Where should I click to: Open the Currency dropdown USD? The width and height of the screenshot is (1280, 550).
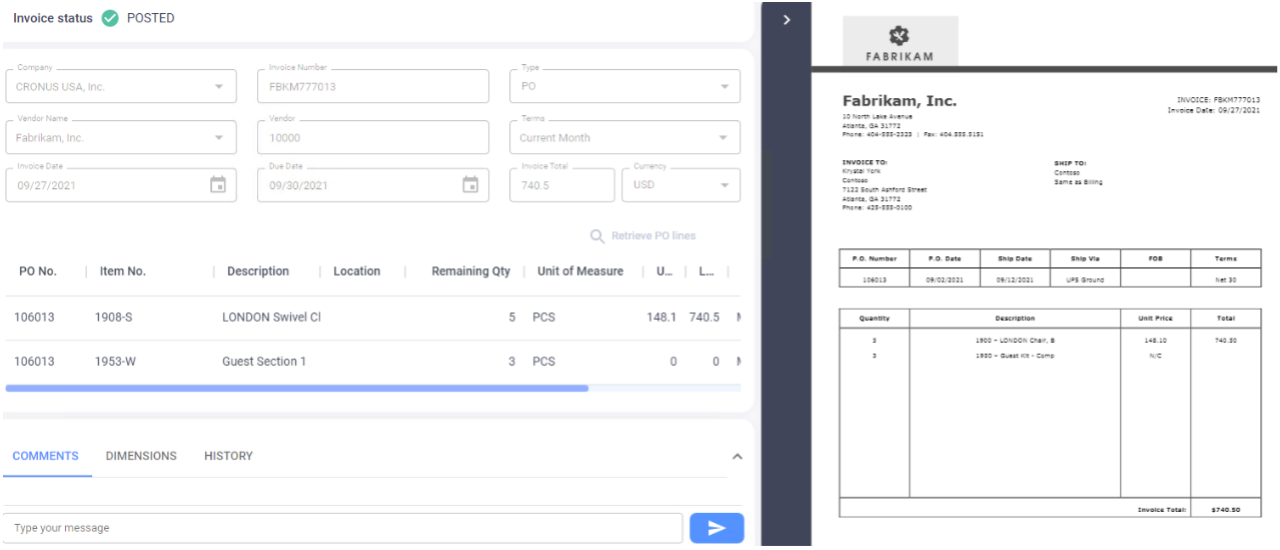pos(681,185)
